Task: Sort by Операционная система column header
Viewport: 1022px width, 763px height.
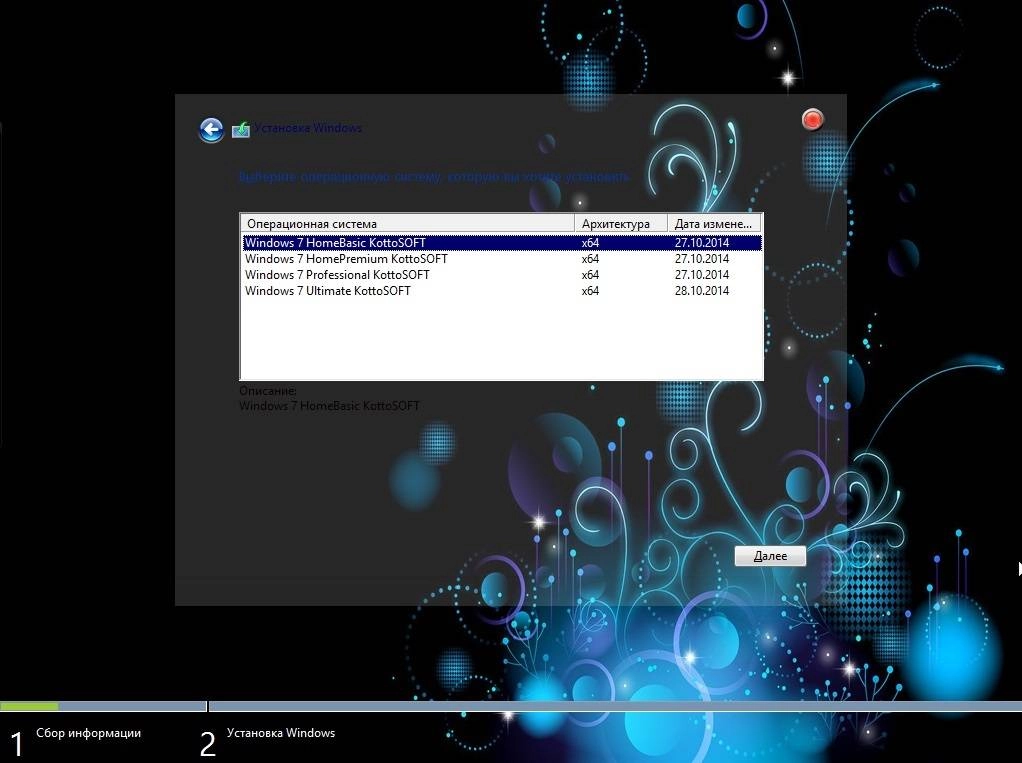Action: pyautogui.click(x=408, y=223)
